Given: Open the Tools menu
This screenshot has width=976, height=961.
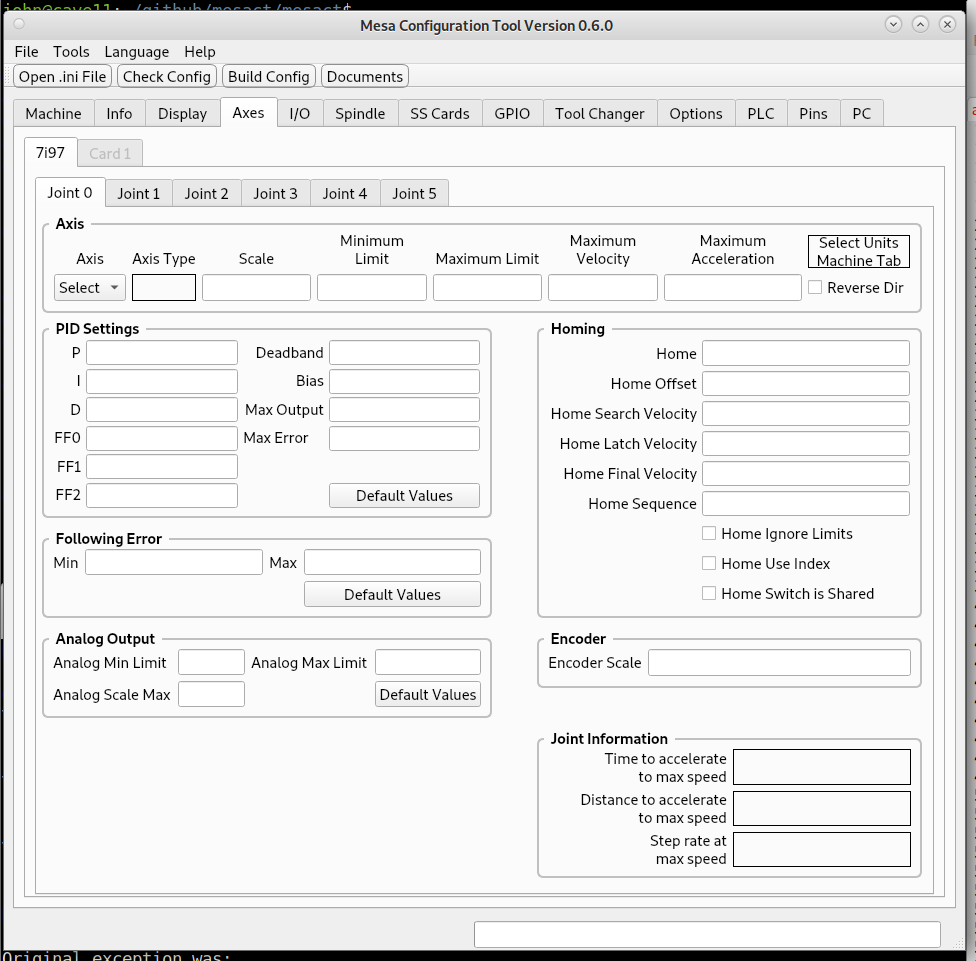Looking at the screenshot, I should pyautogui.click(x=71, y=52).
